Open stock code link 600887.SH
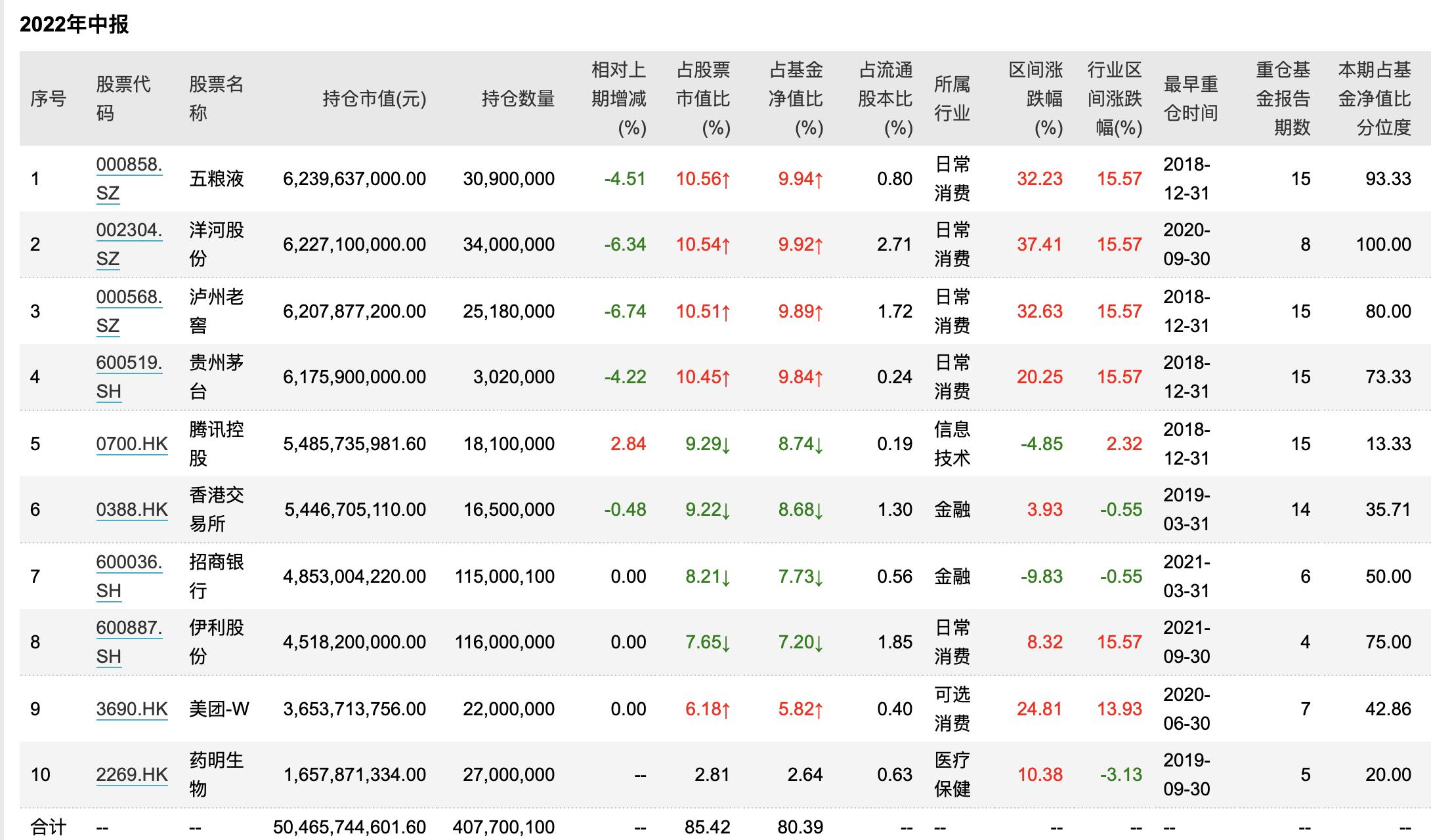1431x840 pixels. (129, 642)
